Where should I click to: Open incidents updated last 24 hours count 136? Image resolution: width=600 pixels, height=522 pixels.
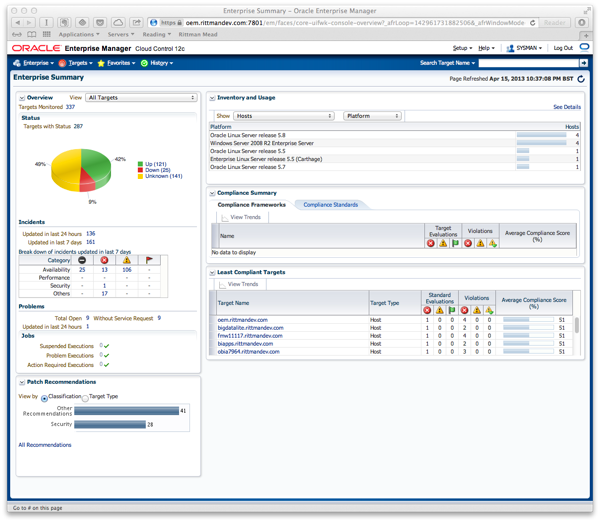click(x=91, y=233)
